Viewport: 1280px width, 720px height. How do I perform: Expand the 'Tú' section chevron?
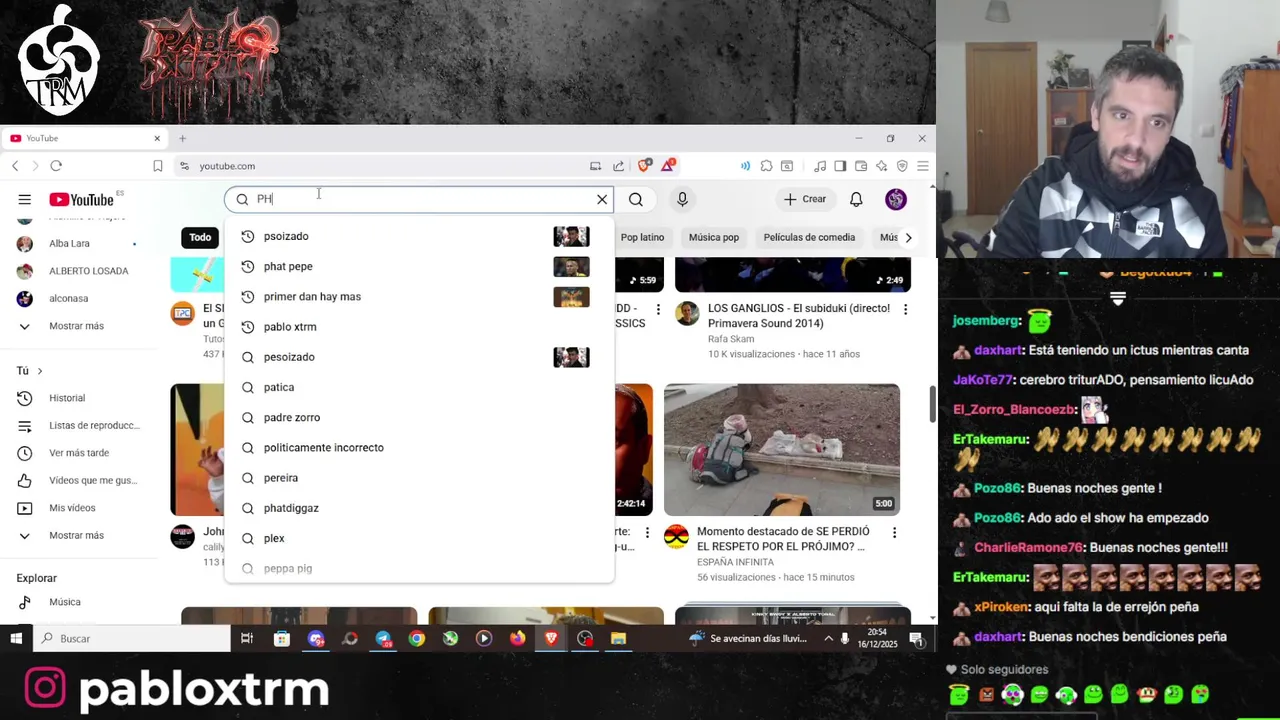click(x=40, y=371)
